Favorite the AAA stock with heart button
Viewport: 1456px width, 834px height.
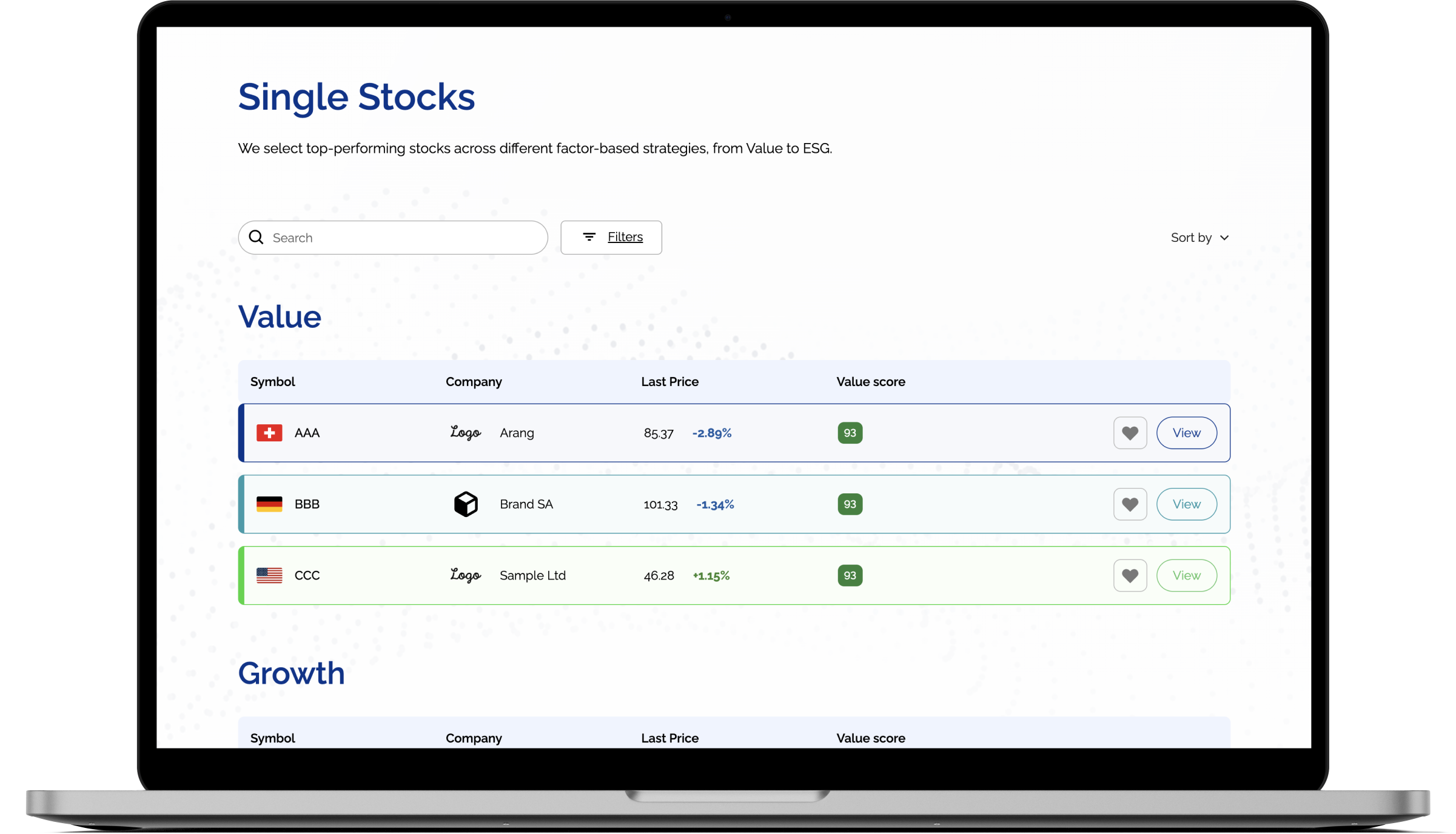pyautogui.click(x=1130, y=433)
